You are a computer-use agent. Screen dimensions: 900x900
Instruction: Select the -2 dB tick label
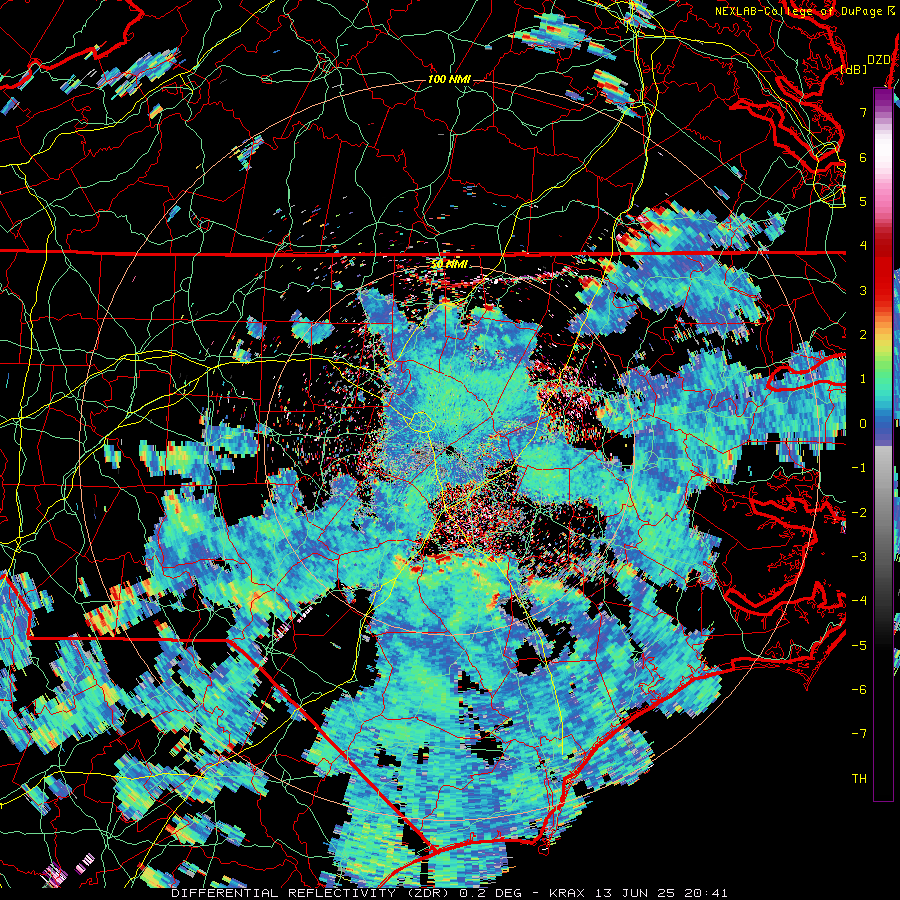point(859,513)
